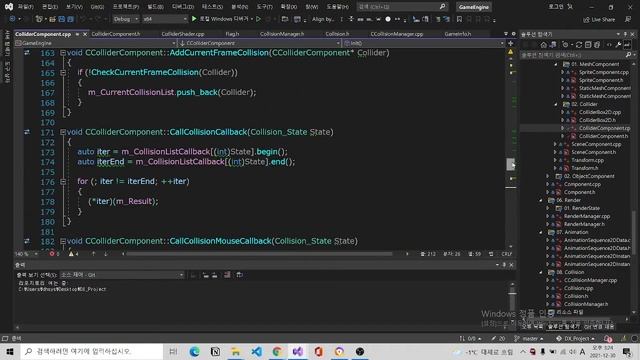Open Visual Studio Code from taskbar
Image resolution: width=640 pixels, height=360 pixels.
point(257,351)
